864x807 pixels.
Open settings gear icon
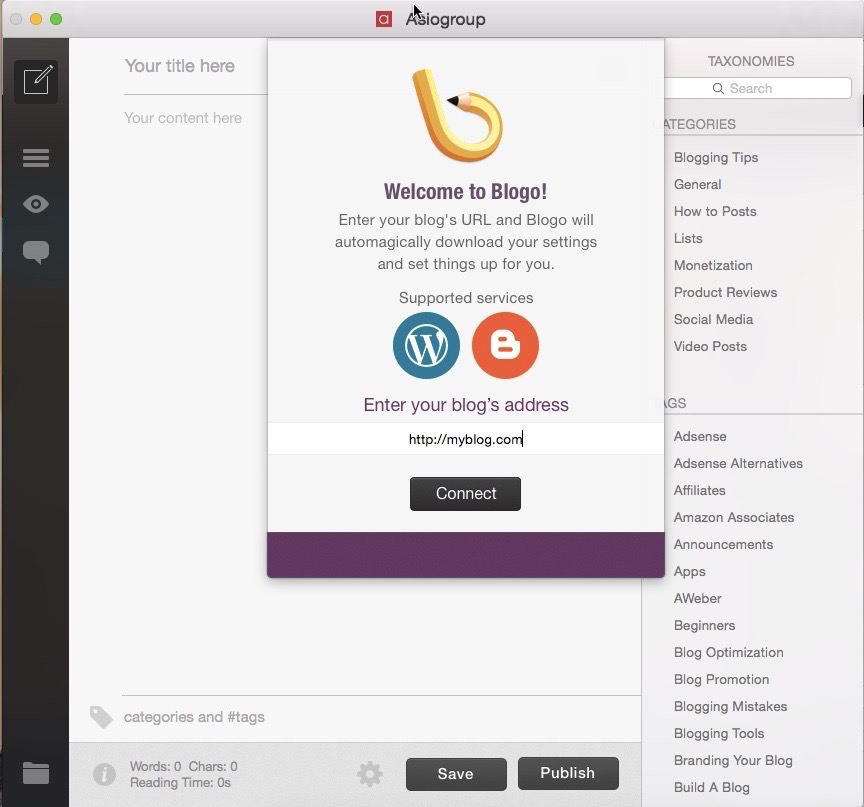point(370,774)
